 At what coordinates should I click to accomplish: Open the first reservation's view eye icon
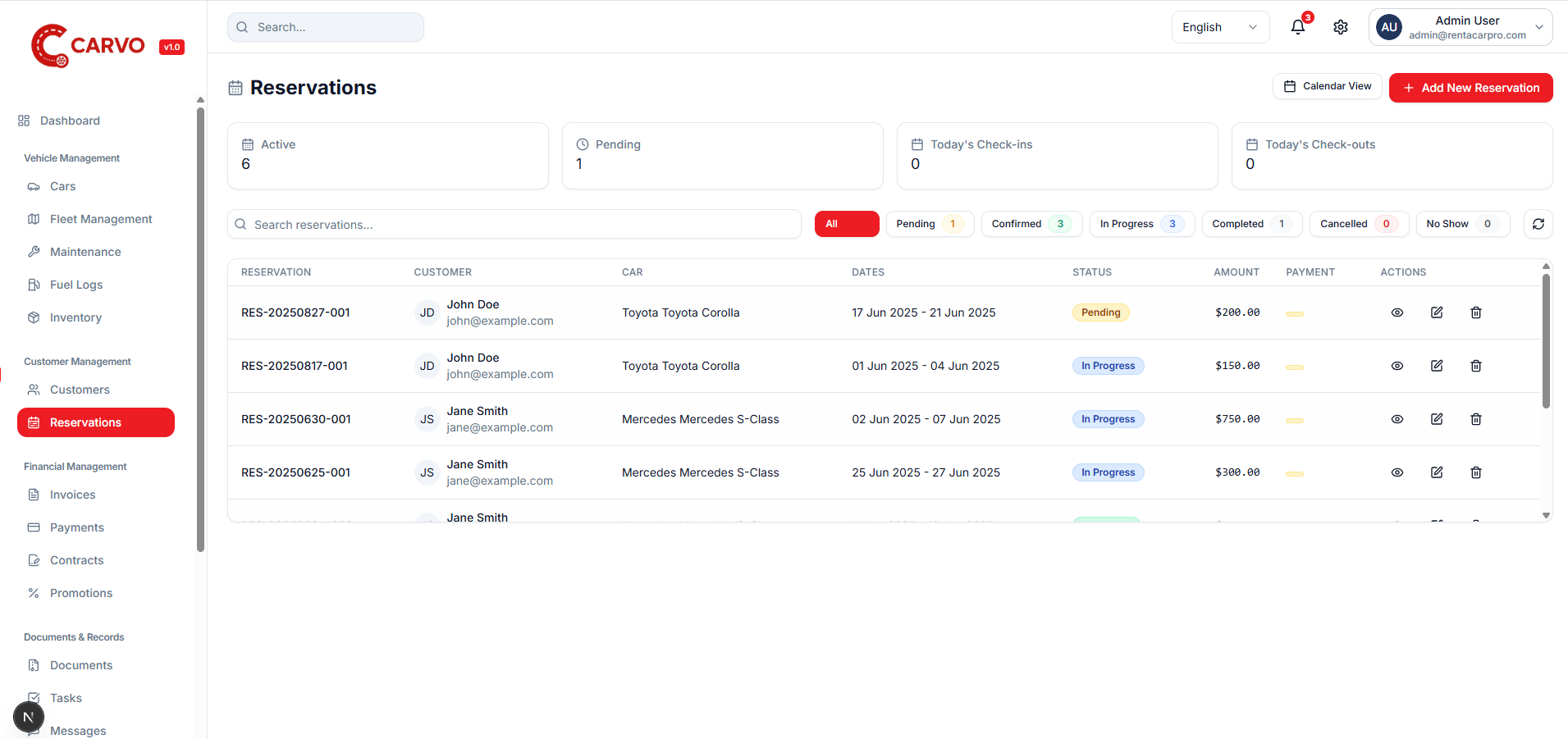[1397, 312]
